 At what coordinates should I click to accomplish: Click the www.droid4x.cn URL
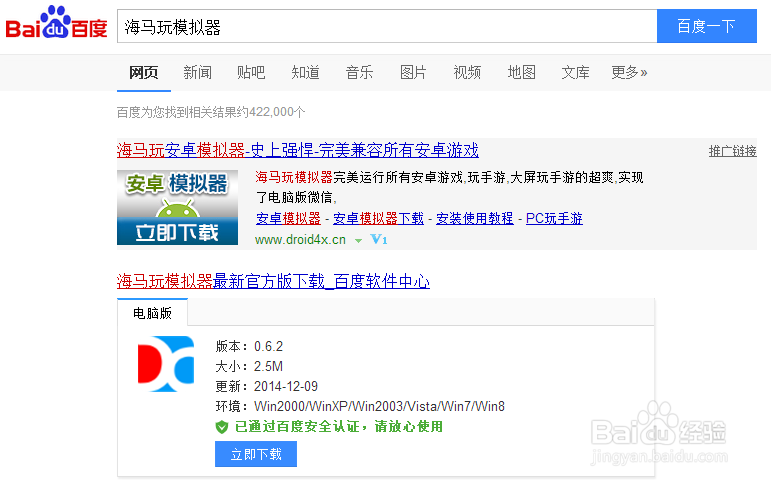(x=300, y=240)
